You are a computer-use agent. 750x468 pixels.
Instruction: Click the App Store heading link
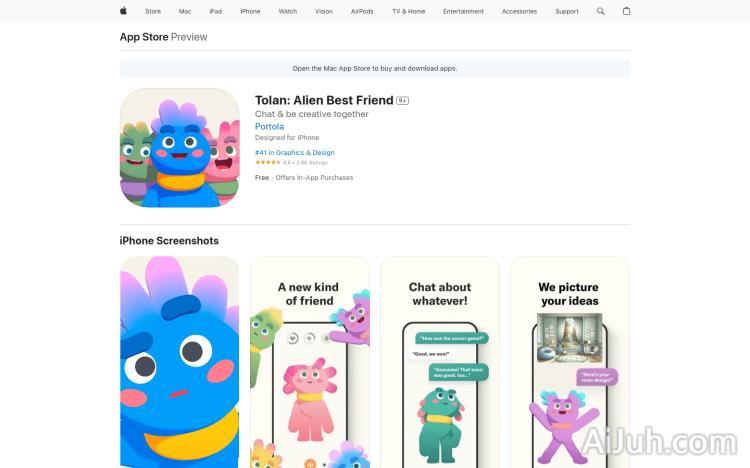pos(144,37)
